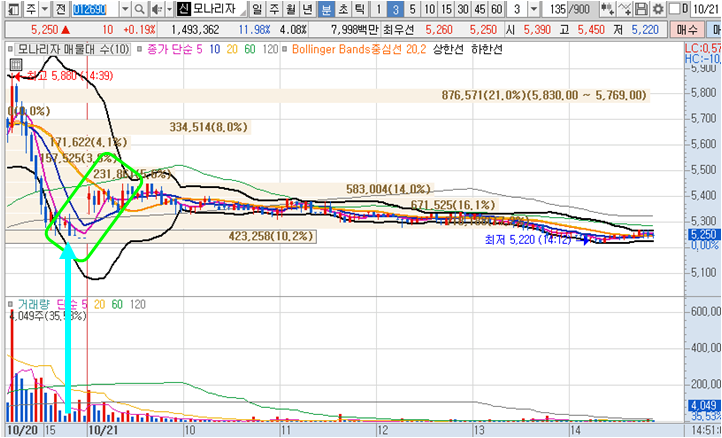Click the current price tag 5,250 on price axis
This screenshot has height=438, width=722.
[x=703, y=234]
